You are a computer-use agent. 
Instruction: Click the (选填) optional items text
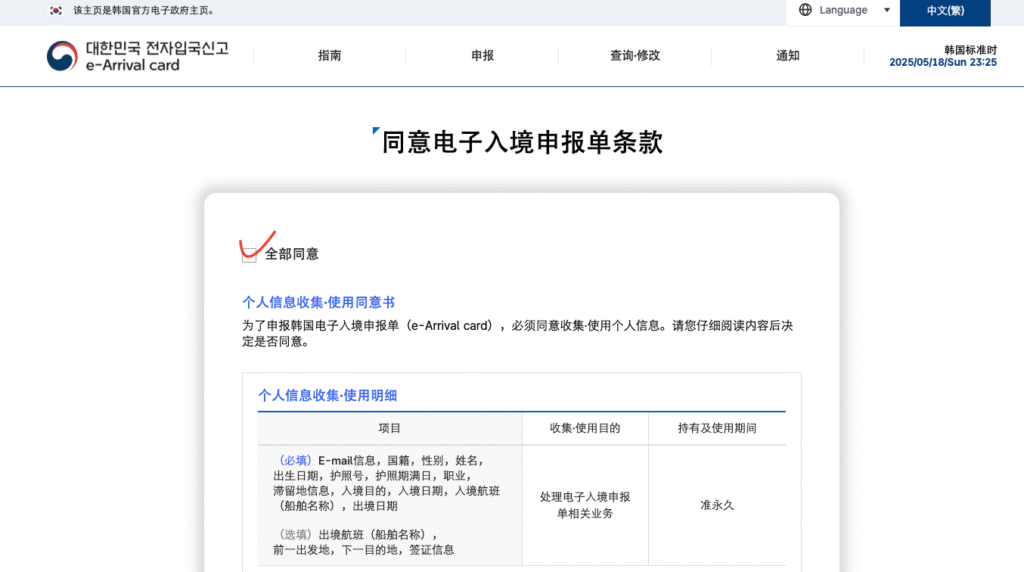pos(363,542)
